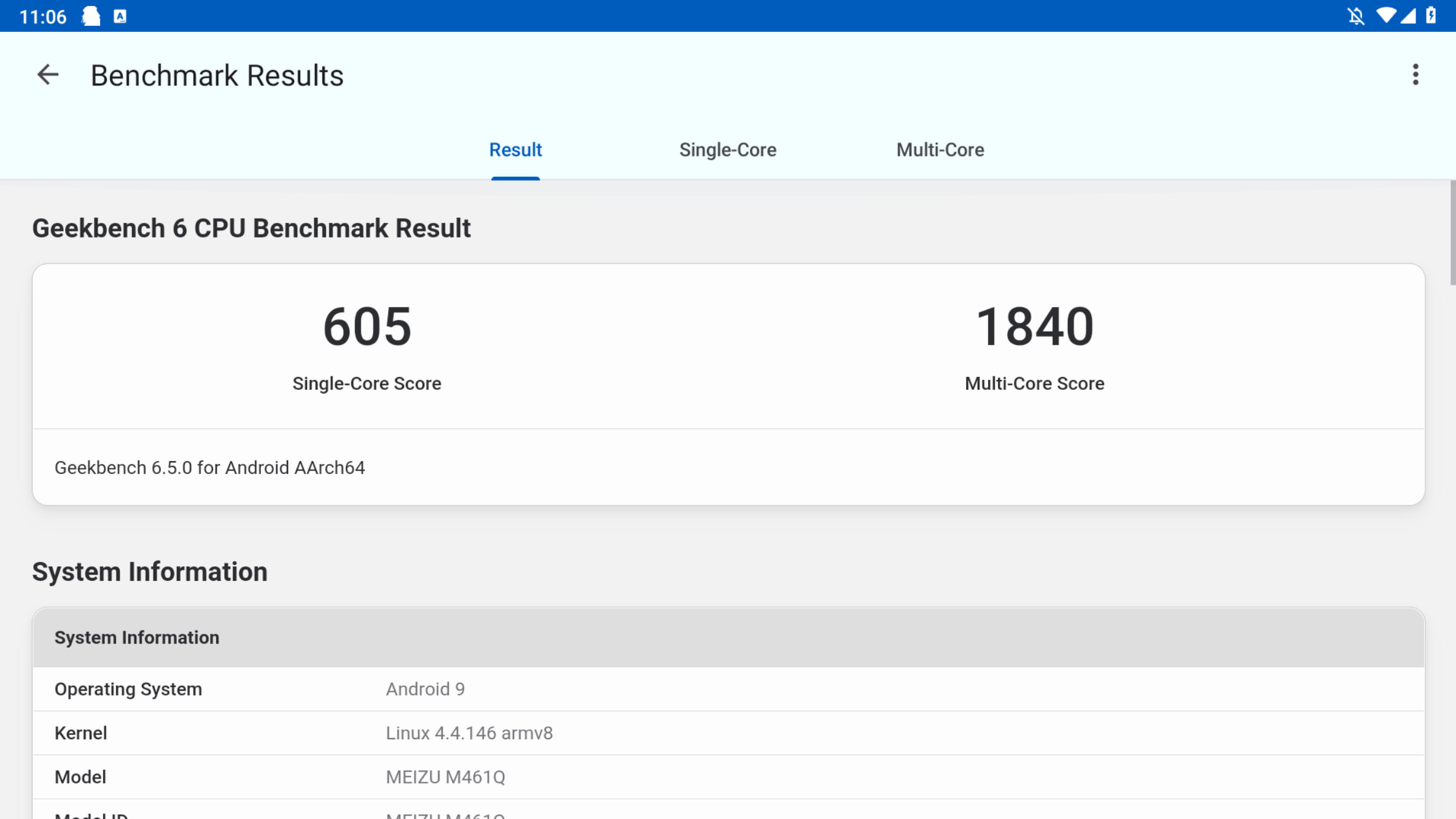Tap the 'Geekbench 6 CPU Benchmark Result' heading
1456x819 pixels.
coord(251,228)
